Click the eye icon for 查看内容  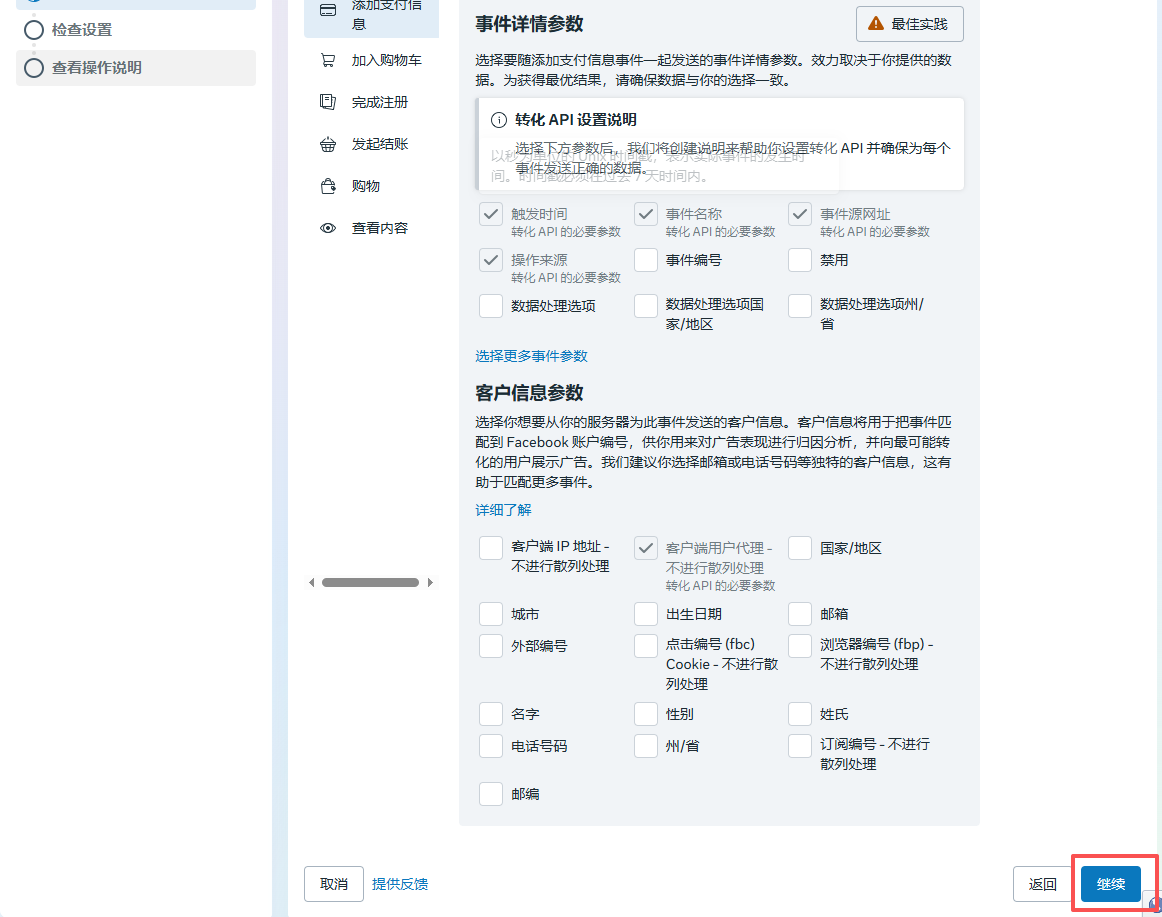[327, 228]
